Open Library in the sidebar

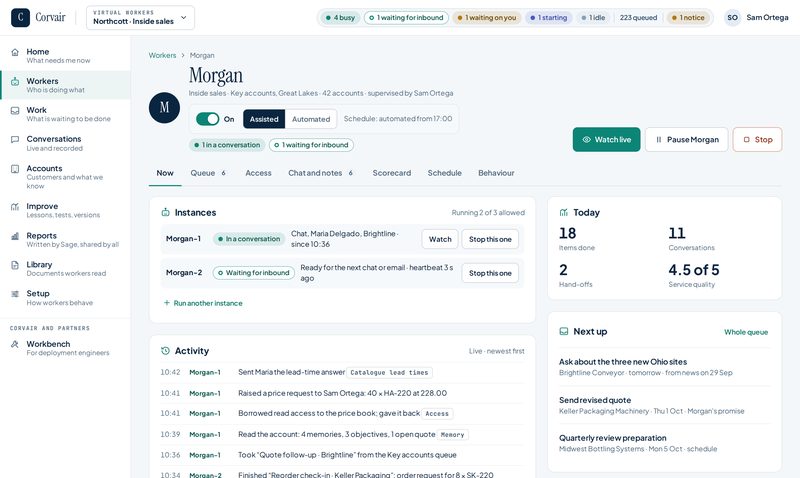coord(65,269)
